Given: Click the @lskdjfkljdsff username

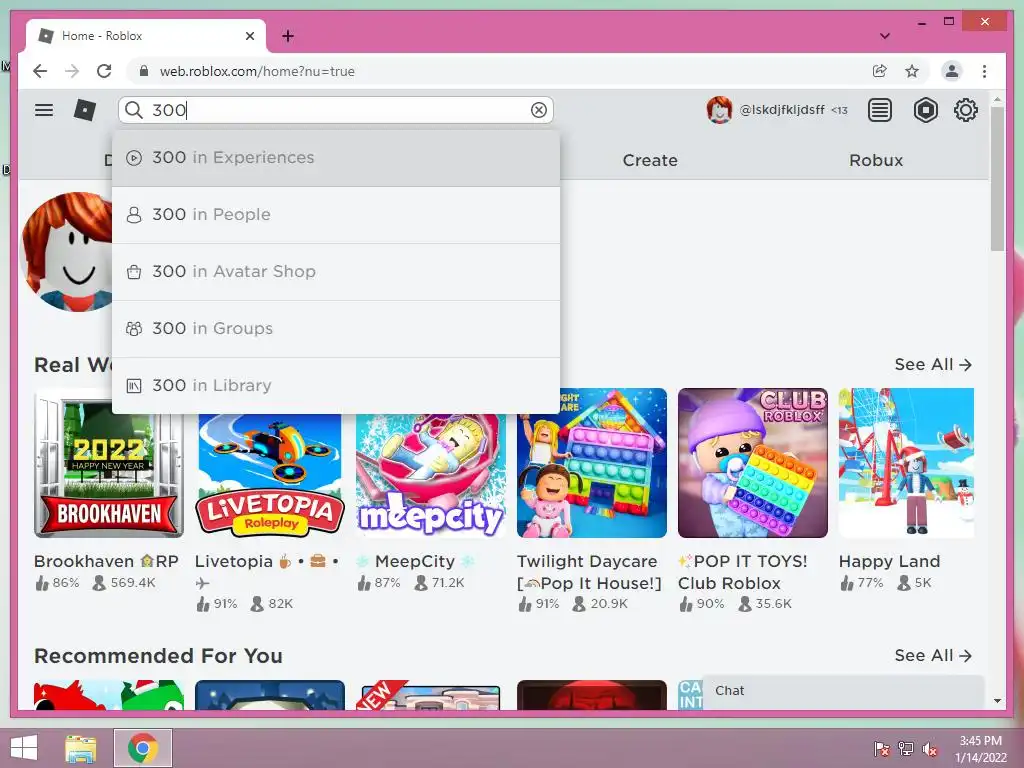Looking at the screenshot, I should [x=782, y=110].
